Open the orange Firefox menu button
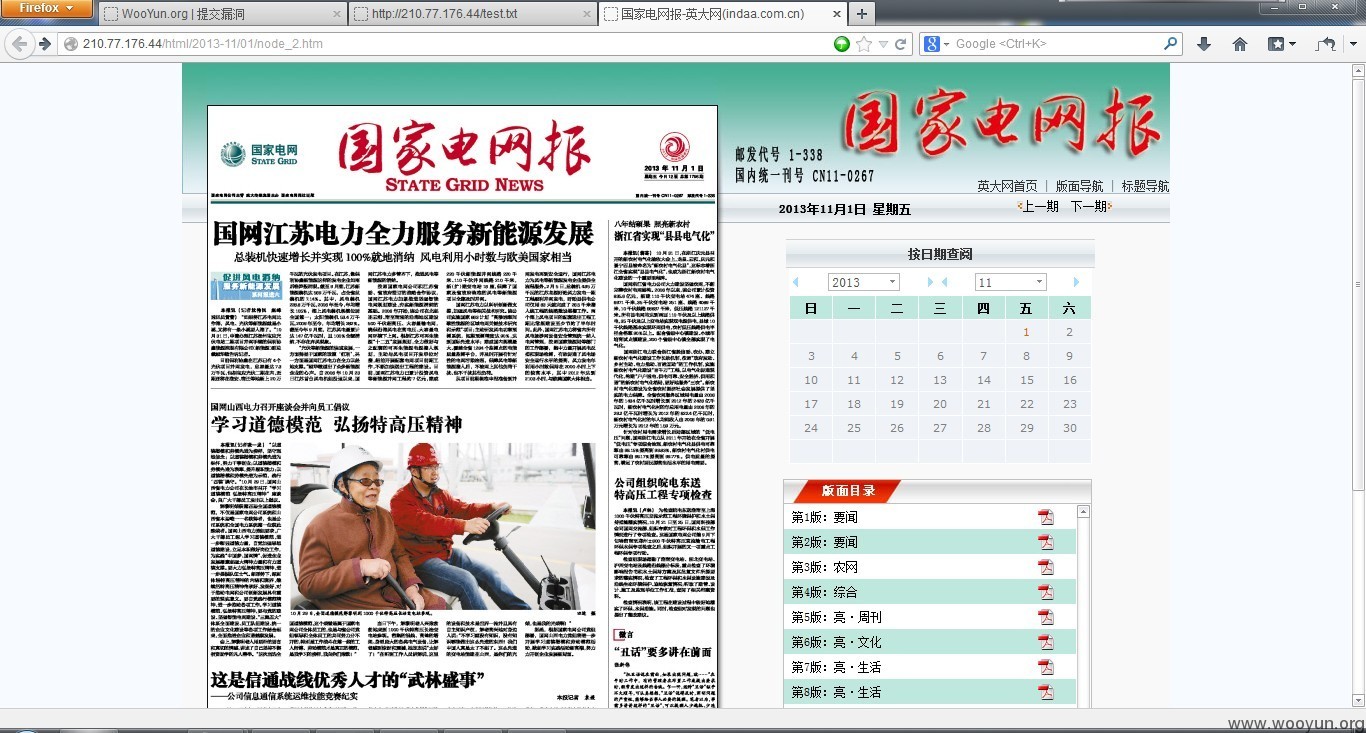The width and height of the screenshot is (1366, 733). [x=47, y=8]
